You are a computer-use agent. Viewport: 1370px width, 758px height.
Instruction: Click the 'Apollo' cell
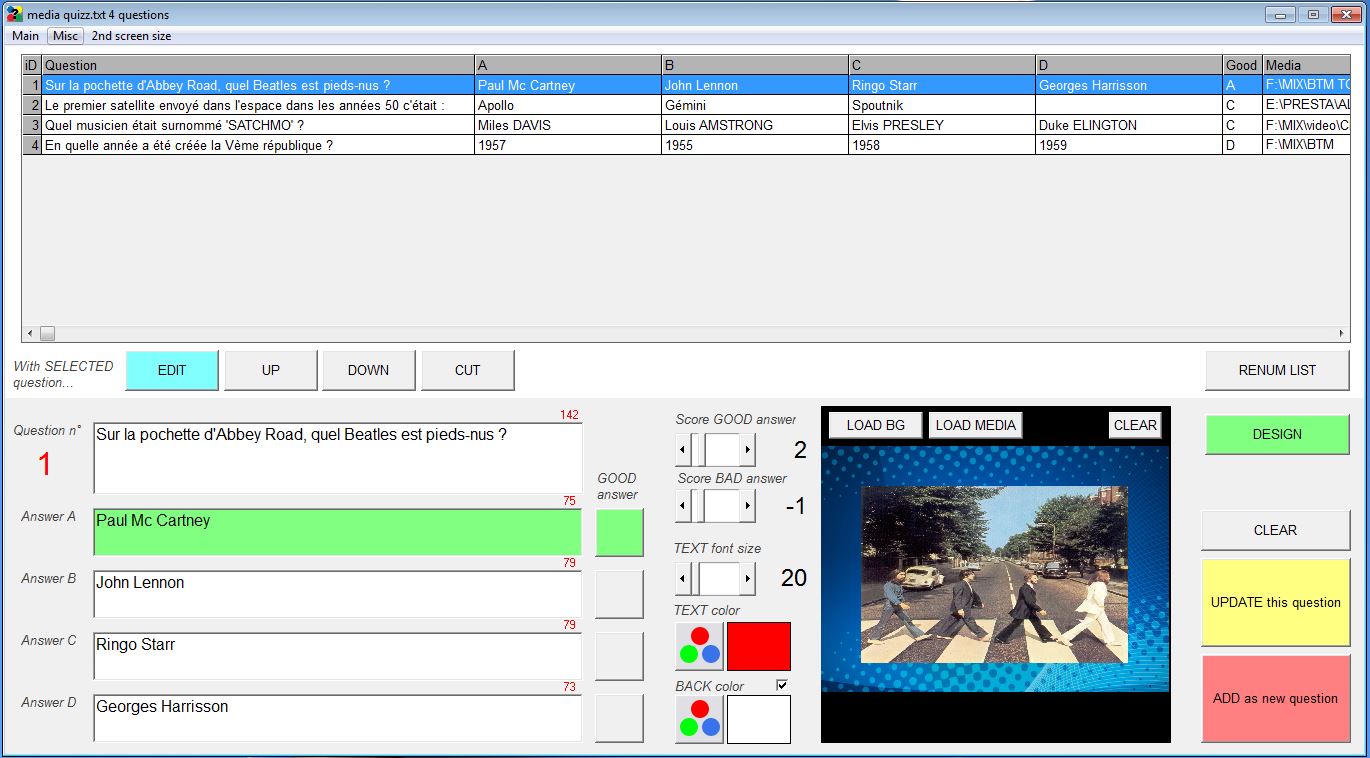[568, 105]
